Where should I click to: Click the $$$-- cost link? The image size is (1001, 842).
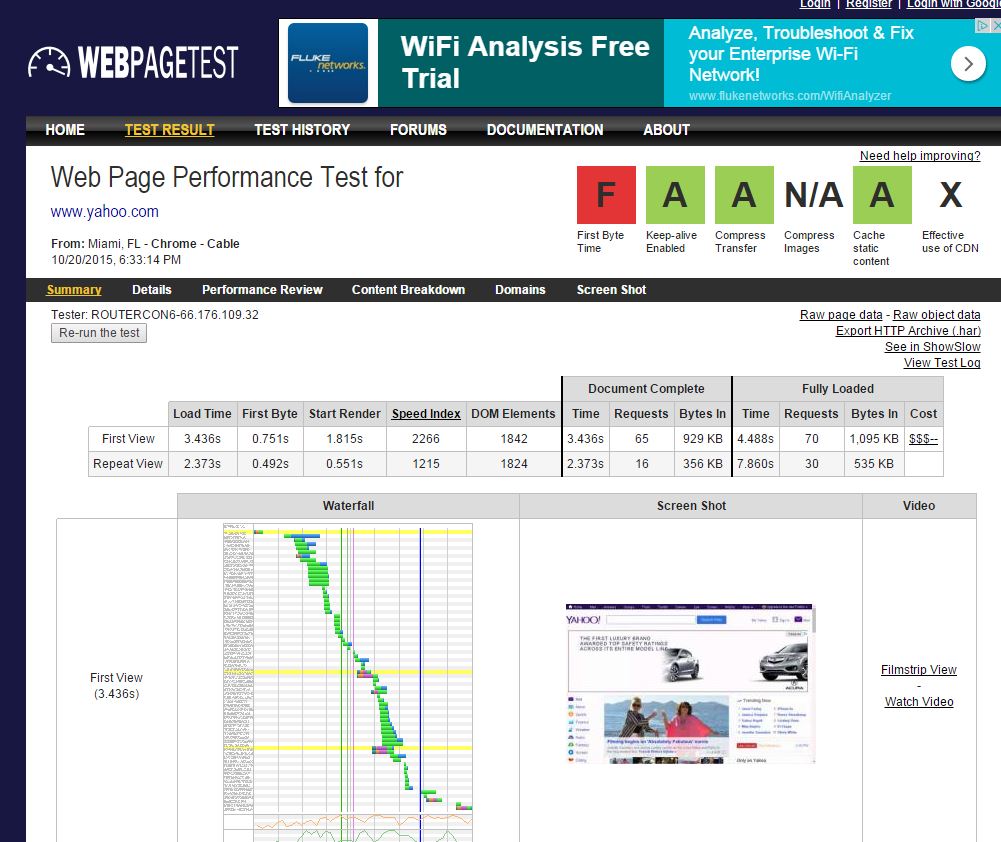[x=923, y=439]
